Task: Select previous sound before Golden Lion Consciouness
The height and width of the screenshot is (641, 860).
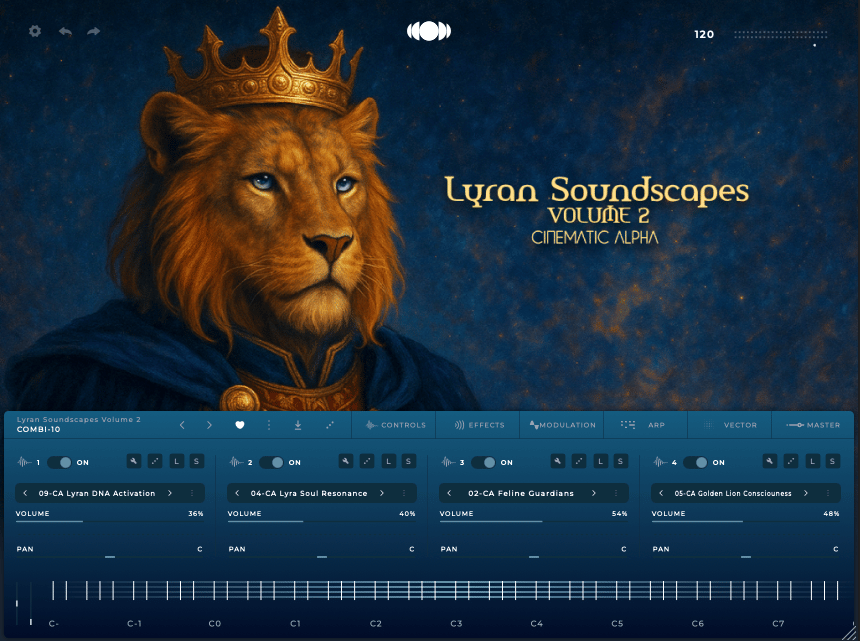Action: coord(661,493)
